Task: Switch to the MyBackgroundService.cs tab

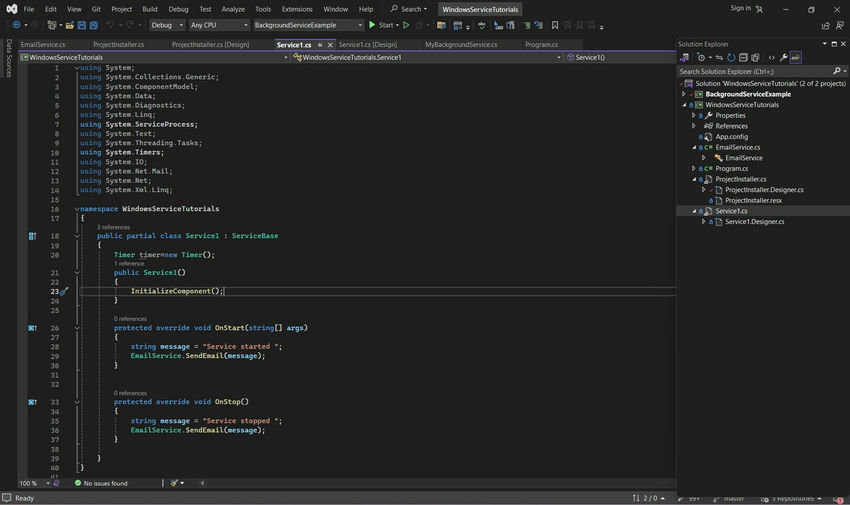Action: 460,45
